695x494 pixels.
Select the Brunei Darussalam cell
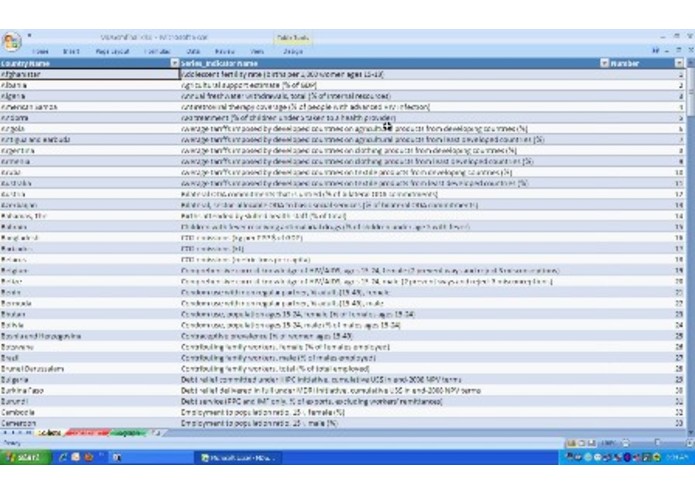coord(90,369)
